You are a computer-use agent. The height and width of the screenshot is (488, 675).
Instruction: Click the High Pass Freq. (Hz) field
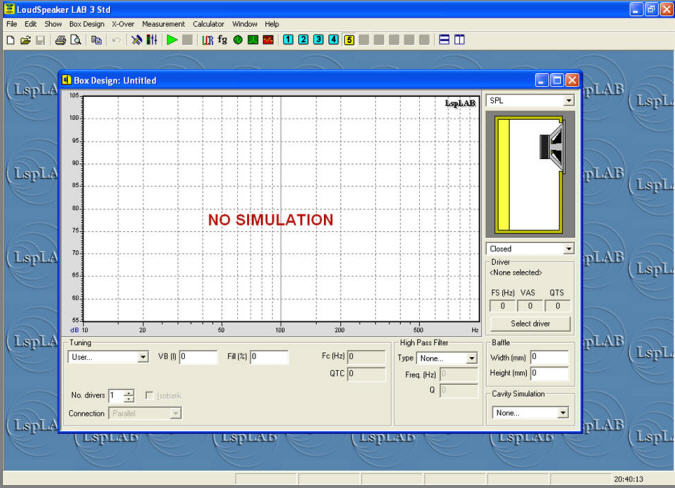[x=459, y=374]
